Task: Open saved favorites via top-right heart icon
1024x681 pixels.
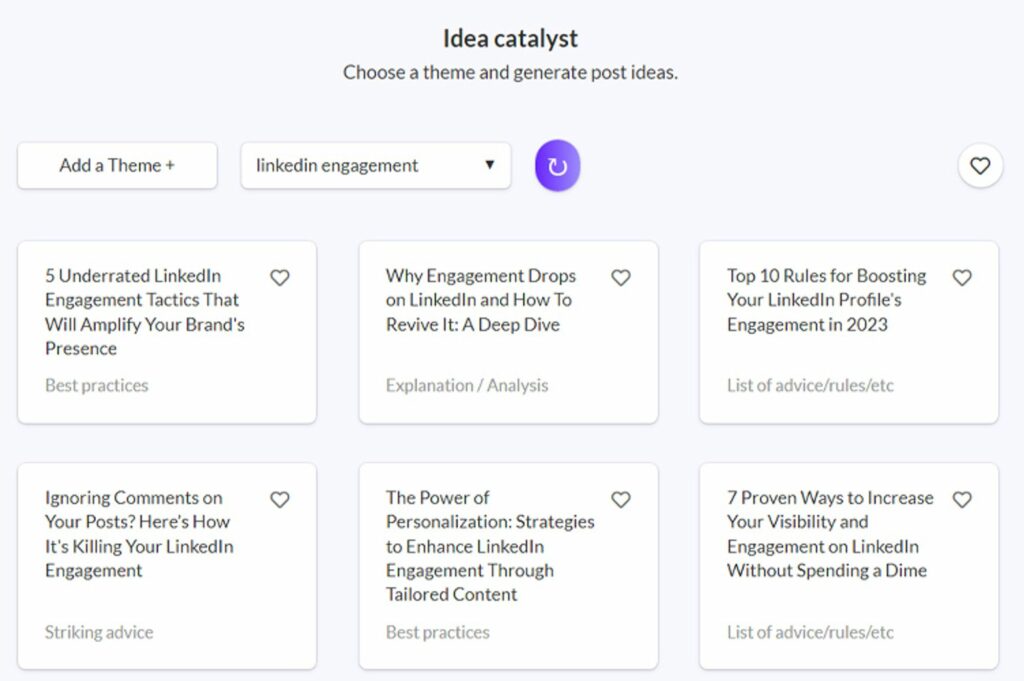Action: (980, 165)
